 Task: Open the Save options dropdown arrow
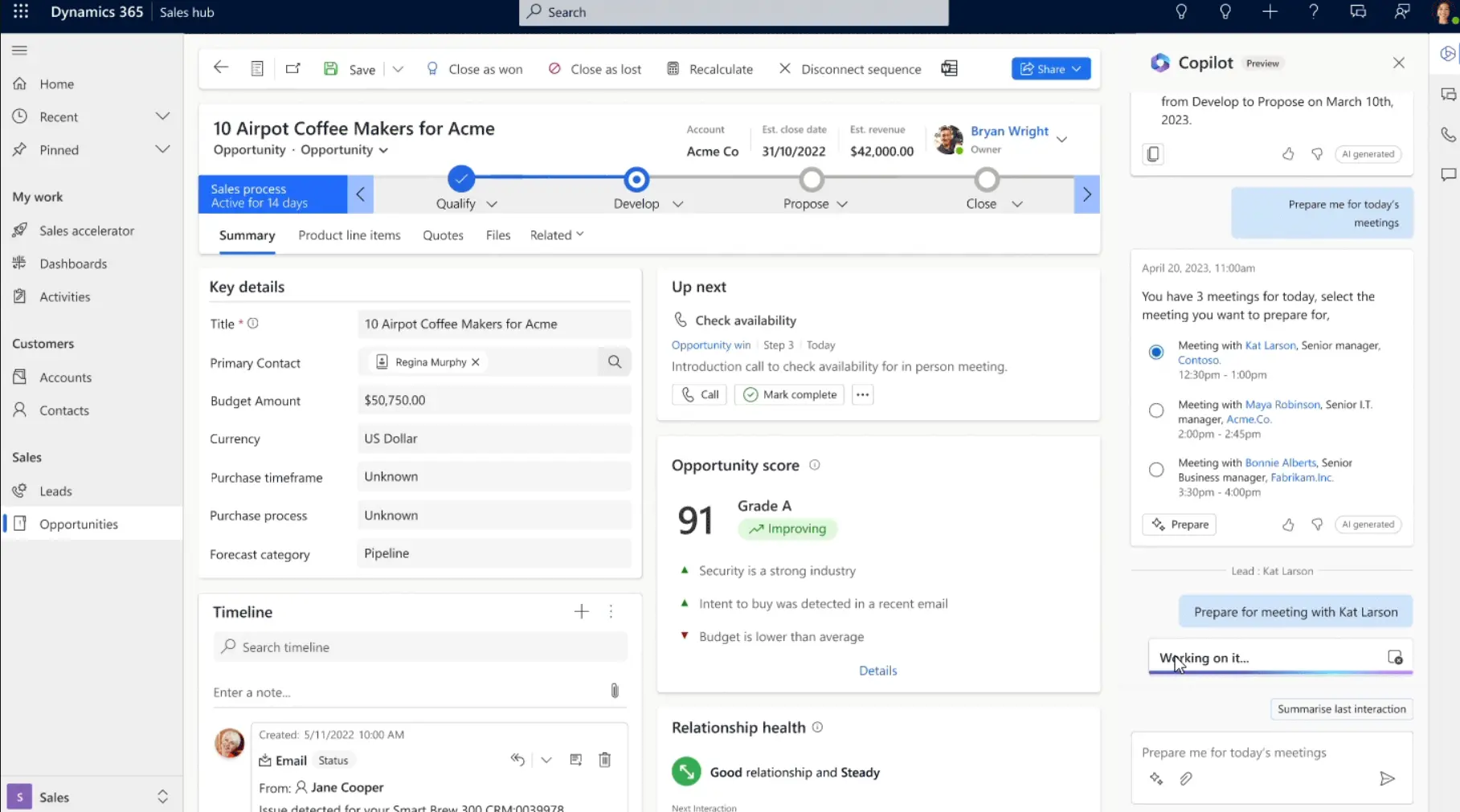point(398,69)
